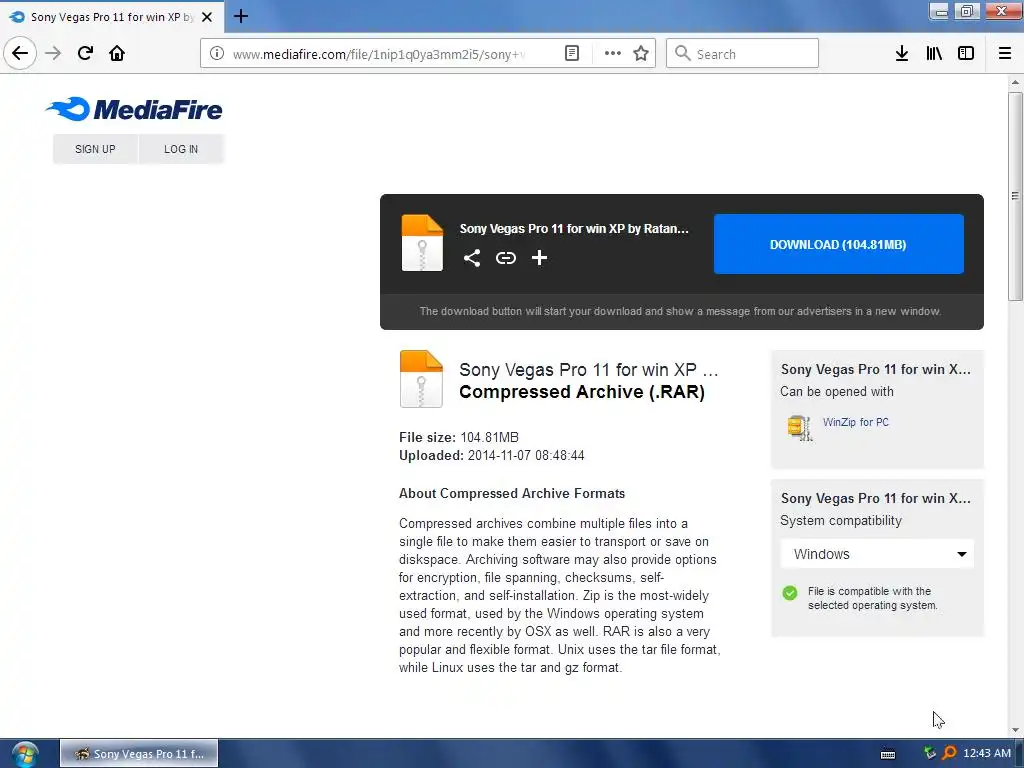Open the downloads arrow panel
The image size is (1024, 768).
click(x=901, y=54)
